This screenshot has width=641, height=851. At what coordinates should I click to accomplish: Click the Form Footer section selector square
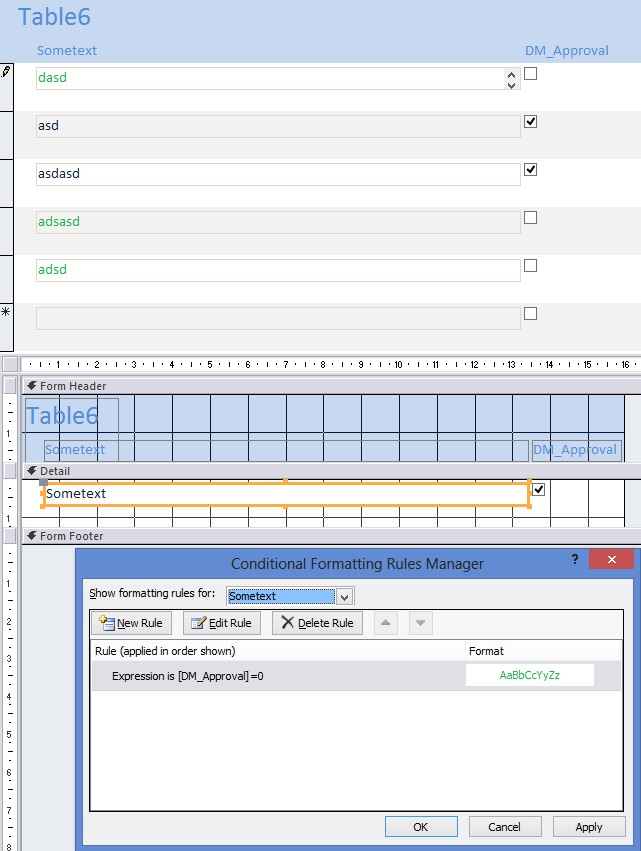10,536
